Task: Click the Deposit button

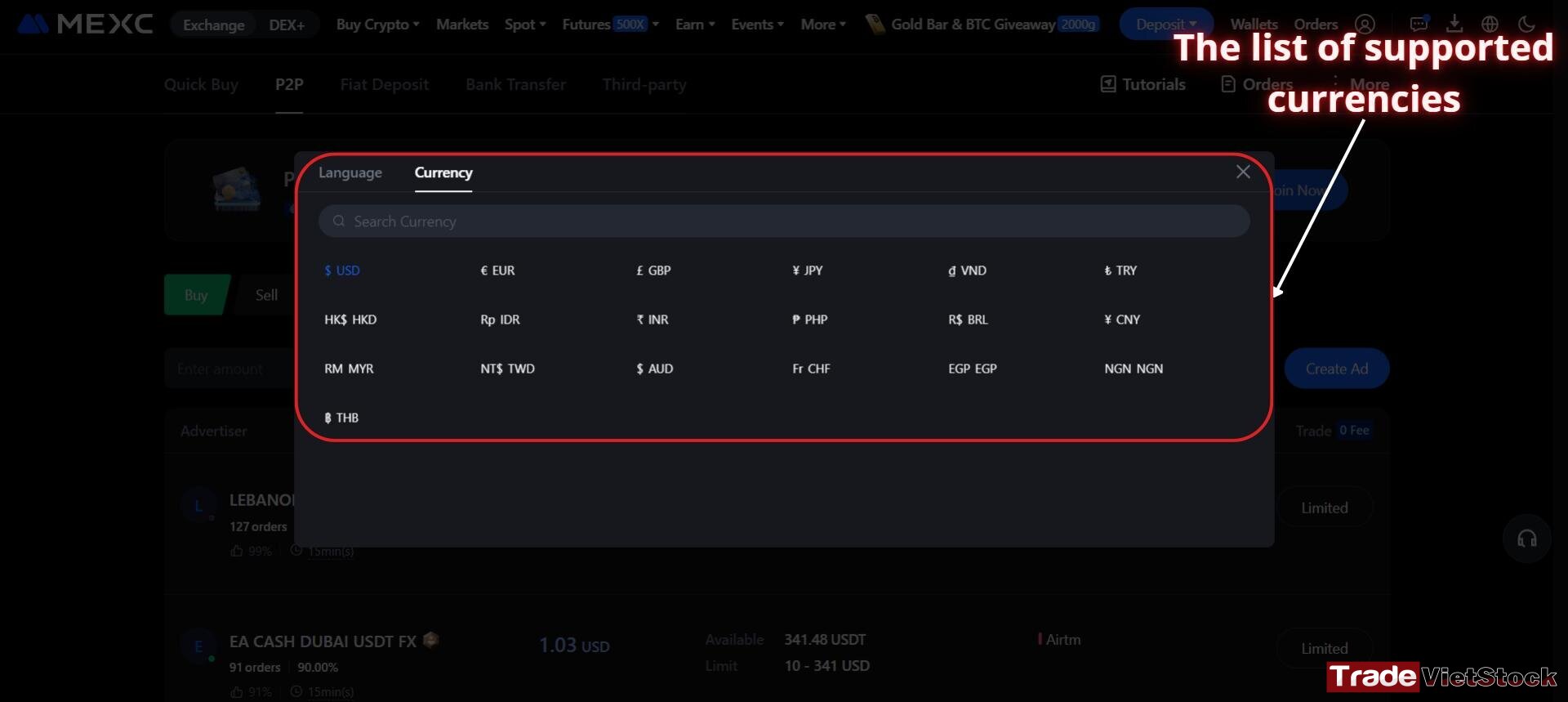Action: (1166, 25)
